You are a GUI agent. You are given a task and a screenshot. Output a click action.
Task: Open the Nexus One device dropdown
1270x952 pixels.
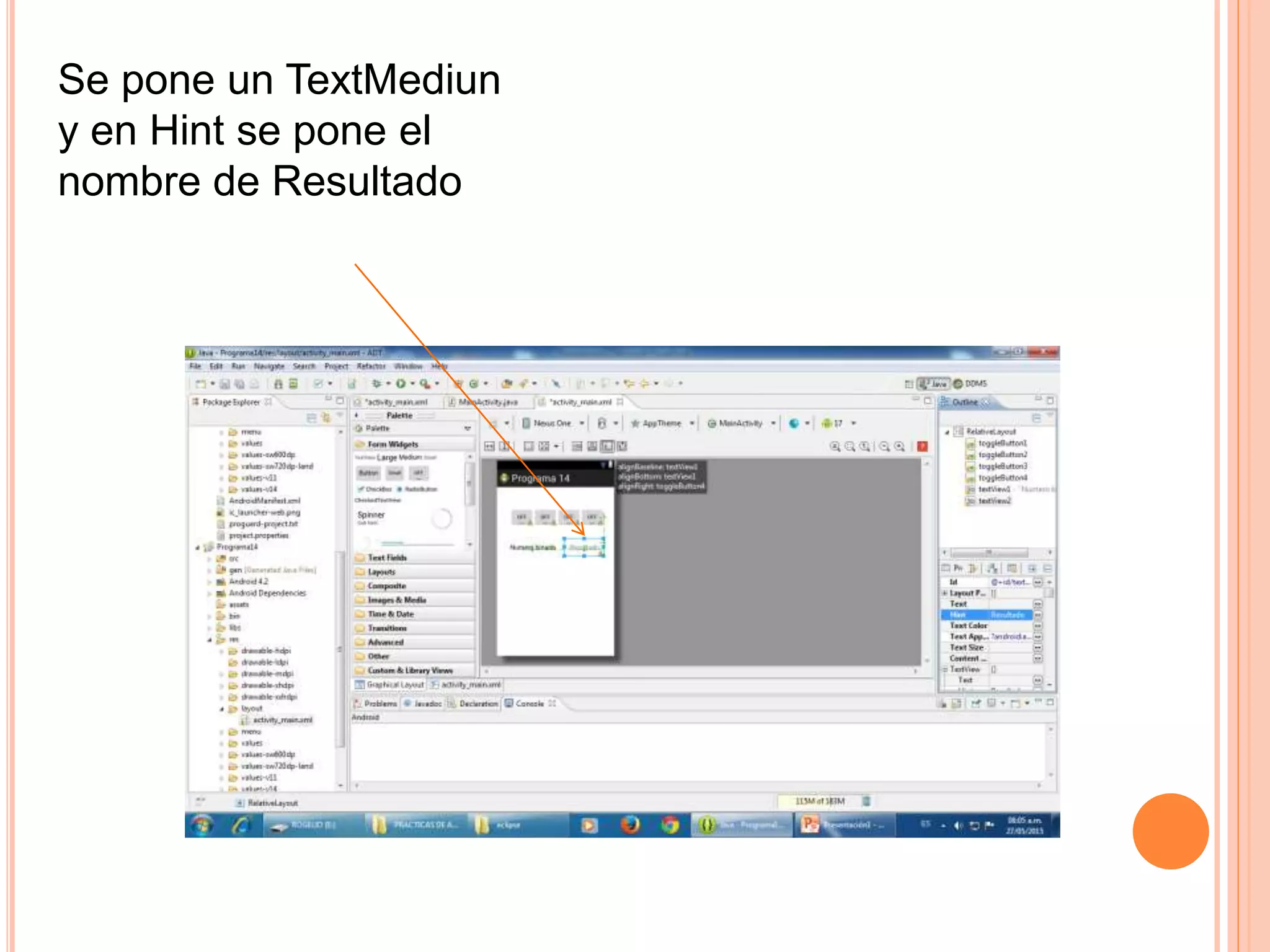pyautogui.click(x=553, y=423)
